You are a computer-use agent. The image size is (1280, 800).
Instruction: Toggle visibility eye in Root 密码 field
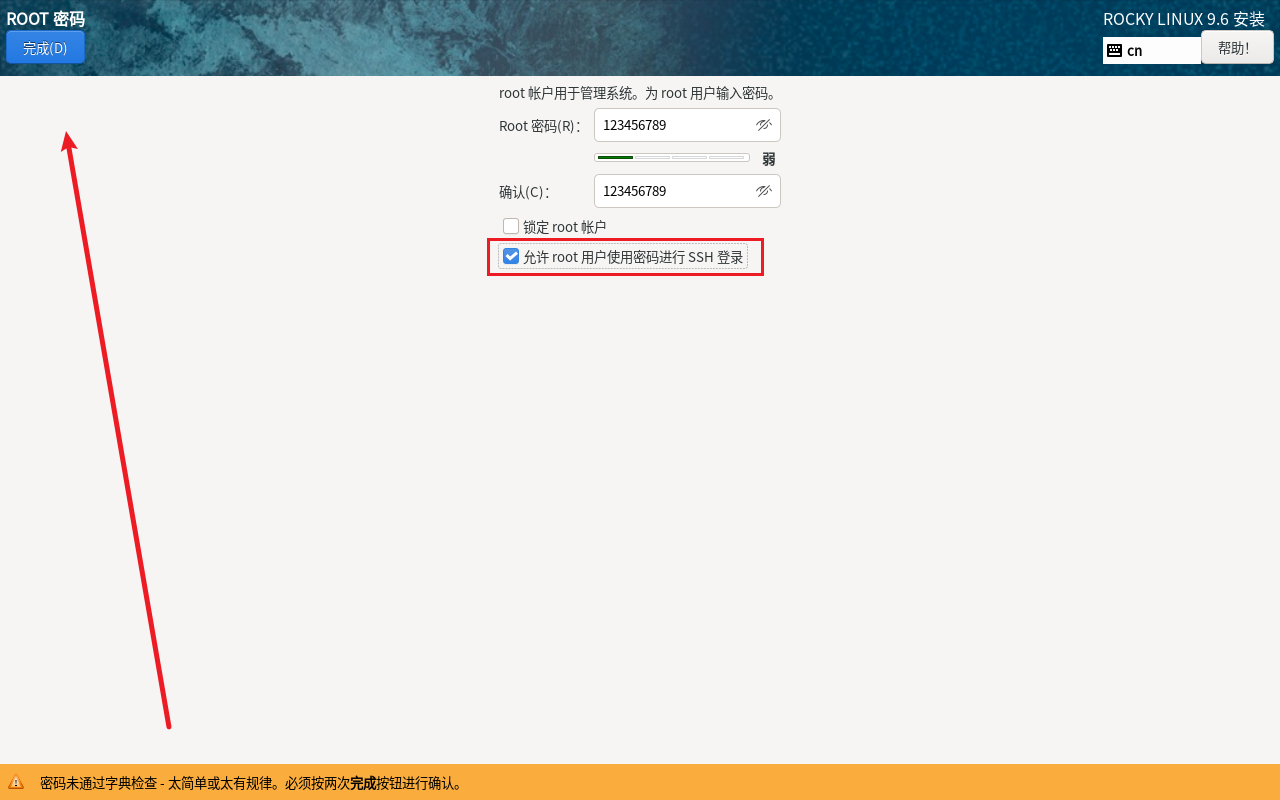(764, 125)
